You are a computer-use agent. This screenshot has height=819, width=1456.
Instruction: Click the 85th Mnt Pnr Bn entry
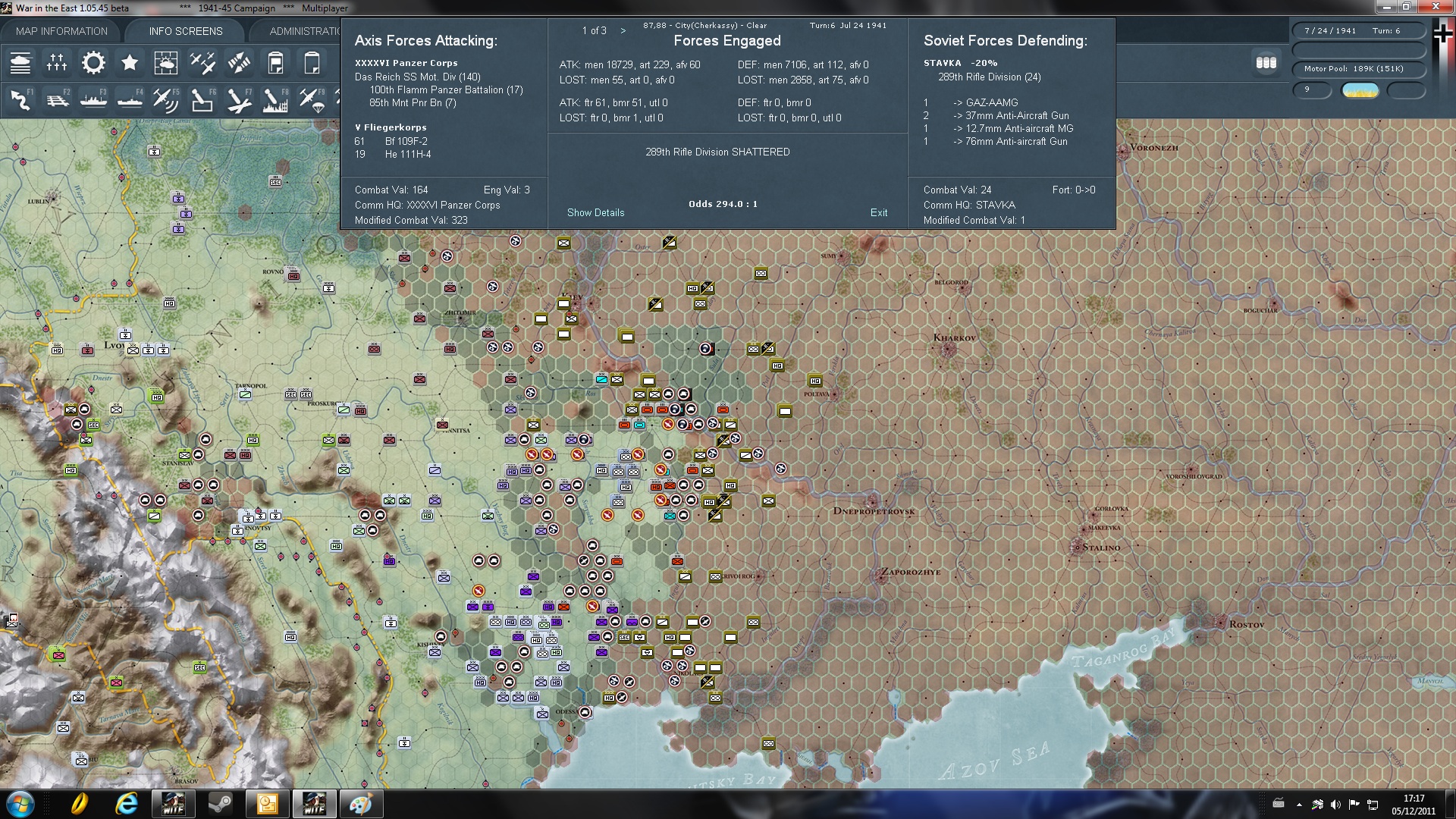point(413,102)
